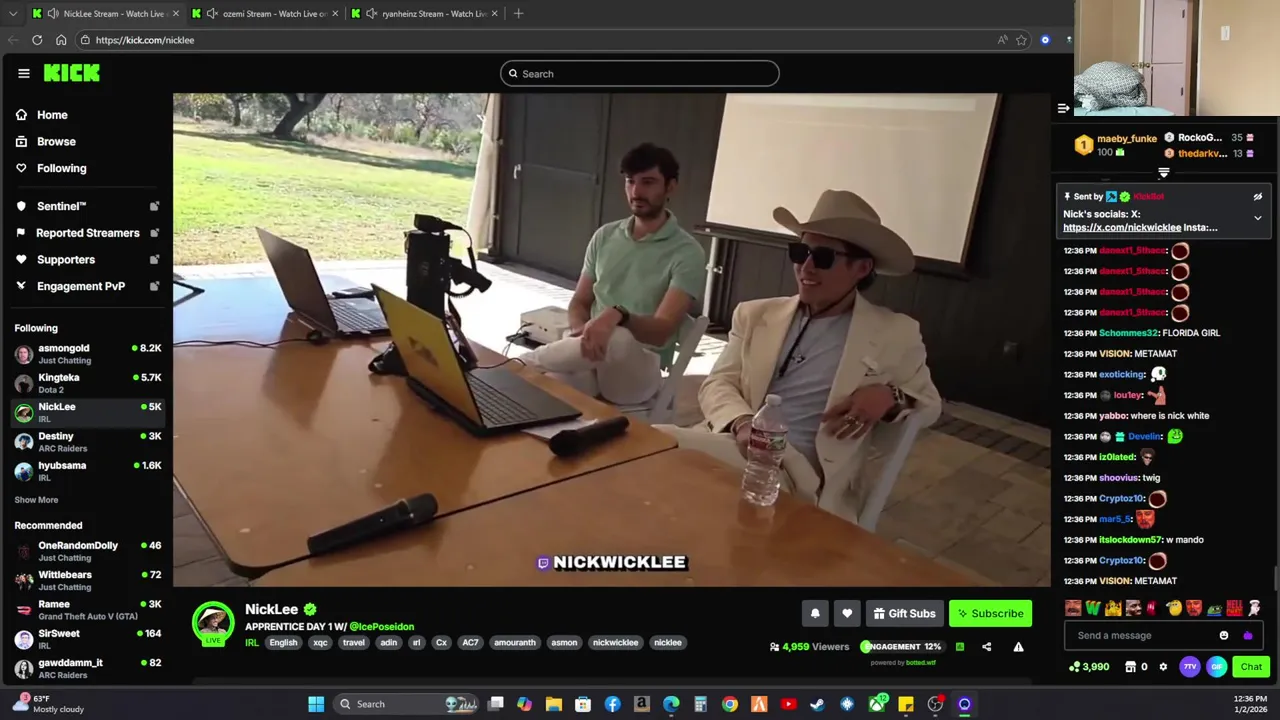Switch to the ozemi Stream tab
The width and height of the screenshot is (1280, 720).
[265, 14]
